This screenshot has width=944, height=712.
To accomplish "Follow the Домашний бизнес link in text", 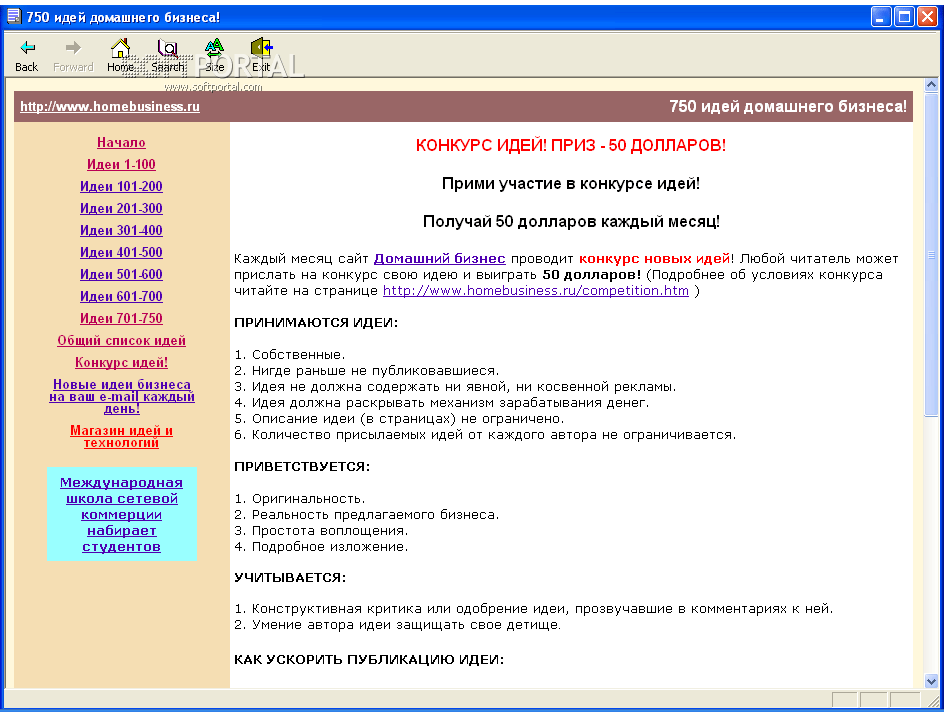I will pyautogui.click(x=439, y=259).
